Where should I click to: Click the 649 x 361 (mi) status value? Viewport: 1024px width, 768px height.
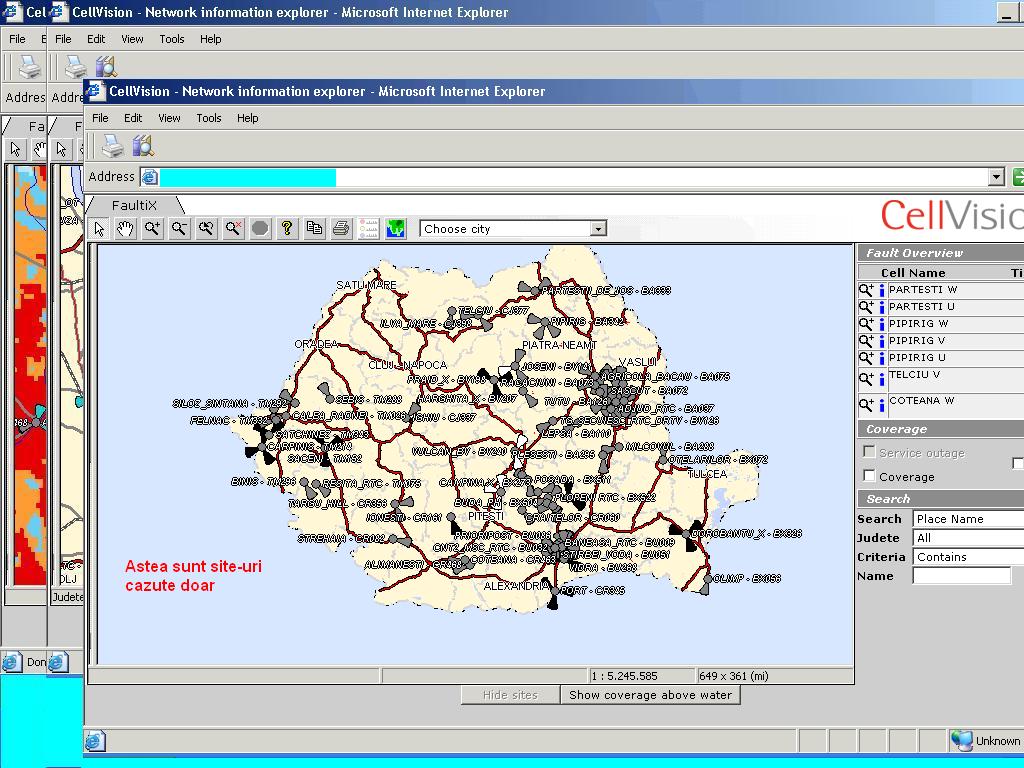pyautogui.click(x=733, y=676)
